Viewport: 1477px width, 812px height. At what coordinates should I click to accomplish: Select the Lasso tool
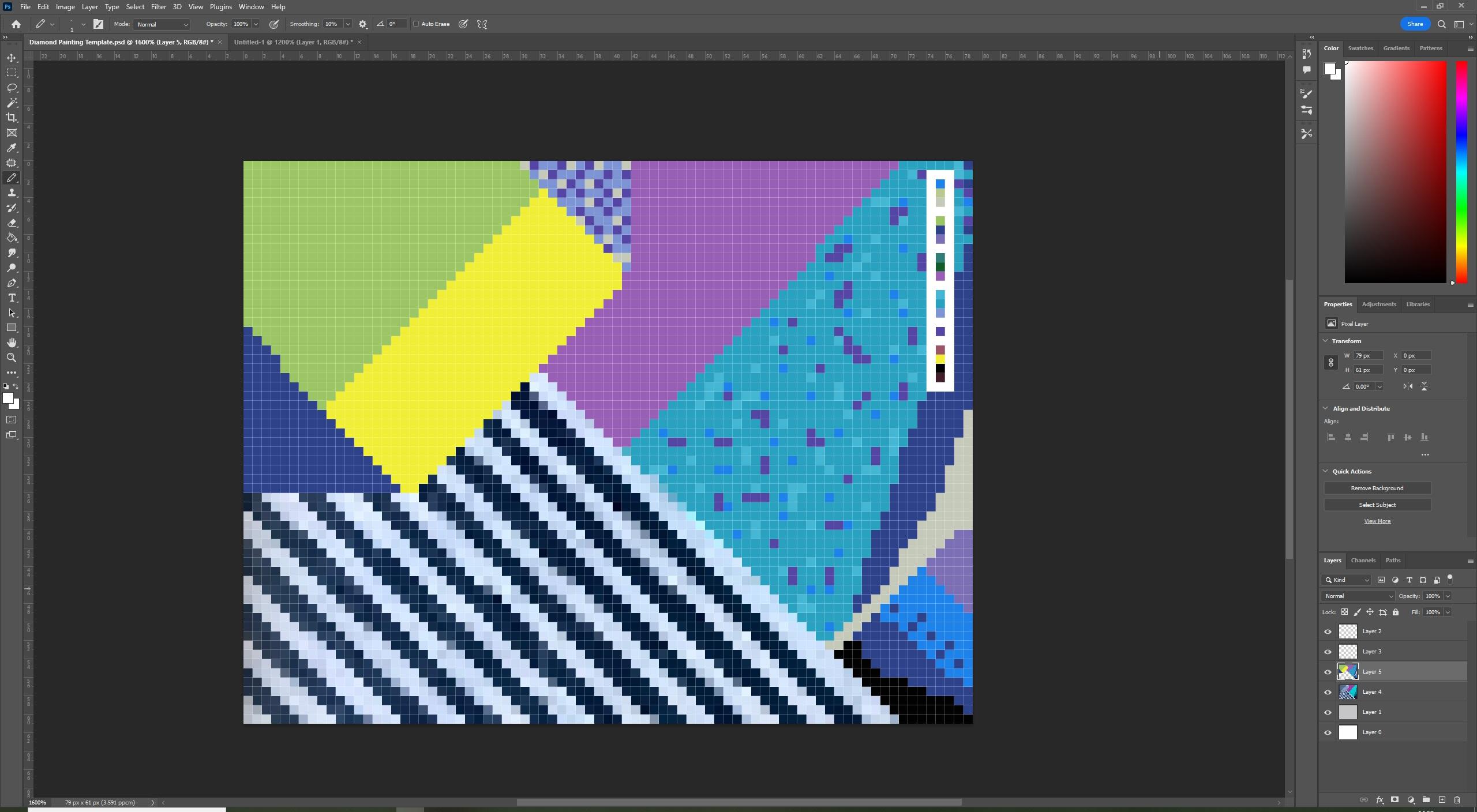pyautogui.click(x=12, y=88)
